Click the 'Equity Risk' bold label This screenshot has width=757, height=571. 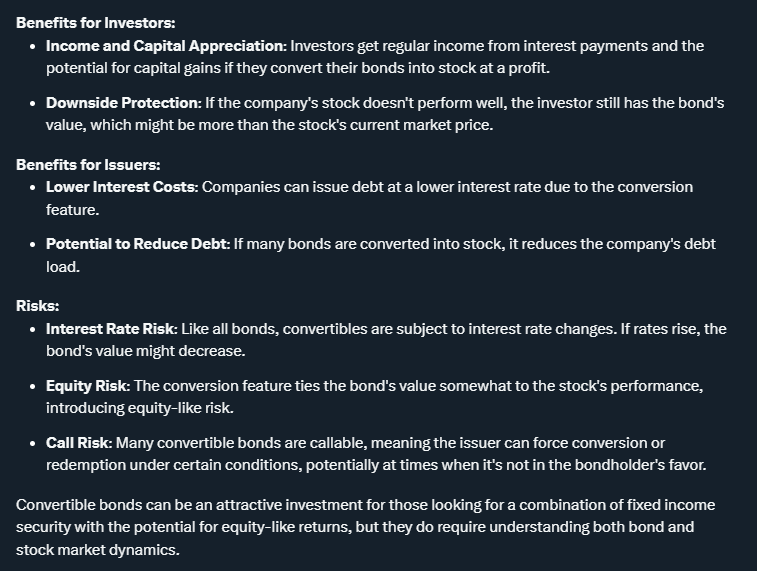coord(87,386)
